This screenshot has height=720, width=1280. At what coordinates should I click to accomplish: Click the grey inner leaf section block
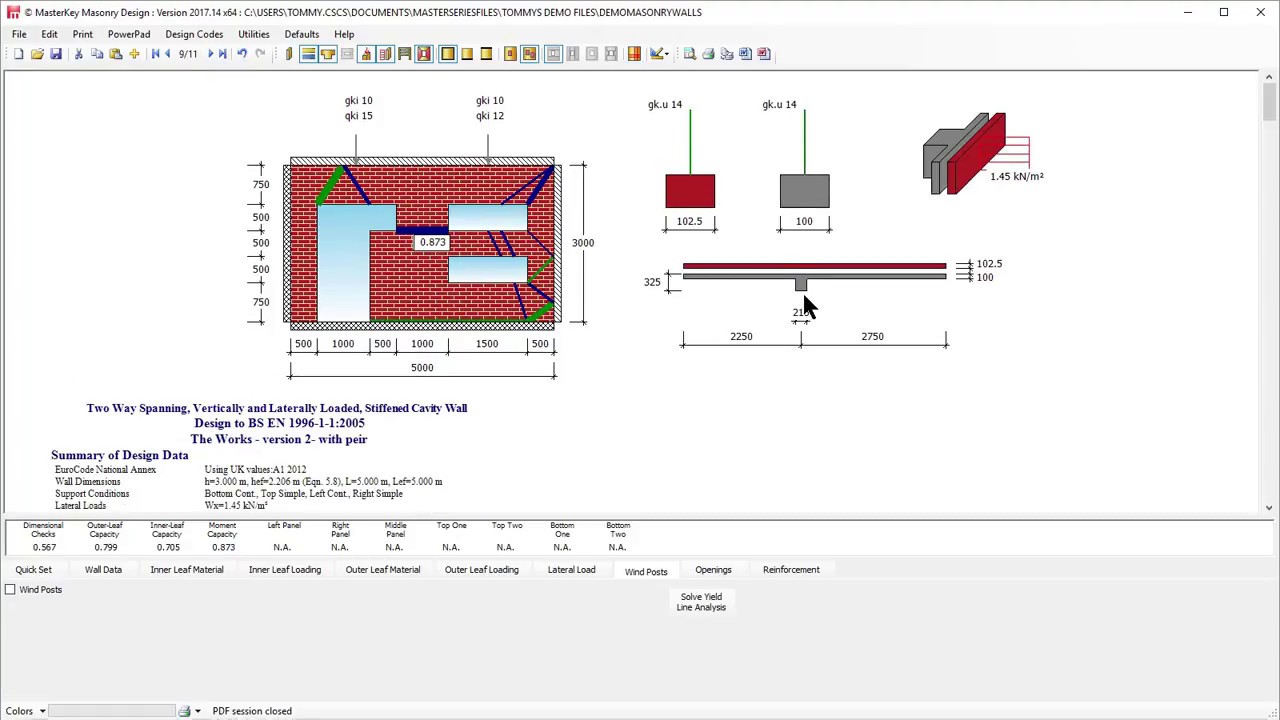tap(804, 191)
